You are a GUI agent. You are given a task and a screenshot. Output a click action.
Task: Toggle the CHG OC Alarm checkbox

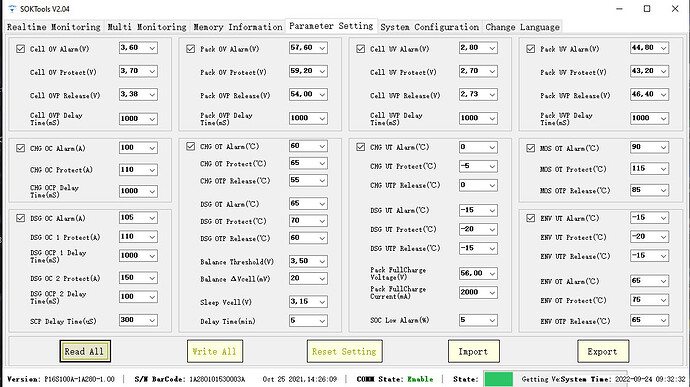click(20, 148)
